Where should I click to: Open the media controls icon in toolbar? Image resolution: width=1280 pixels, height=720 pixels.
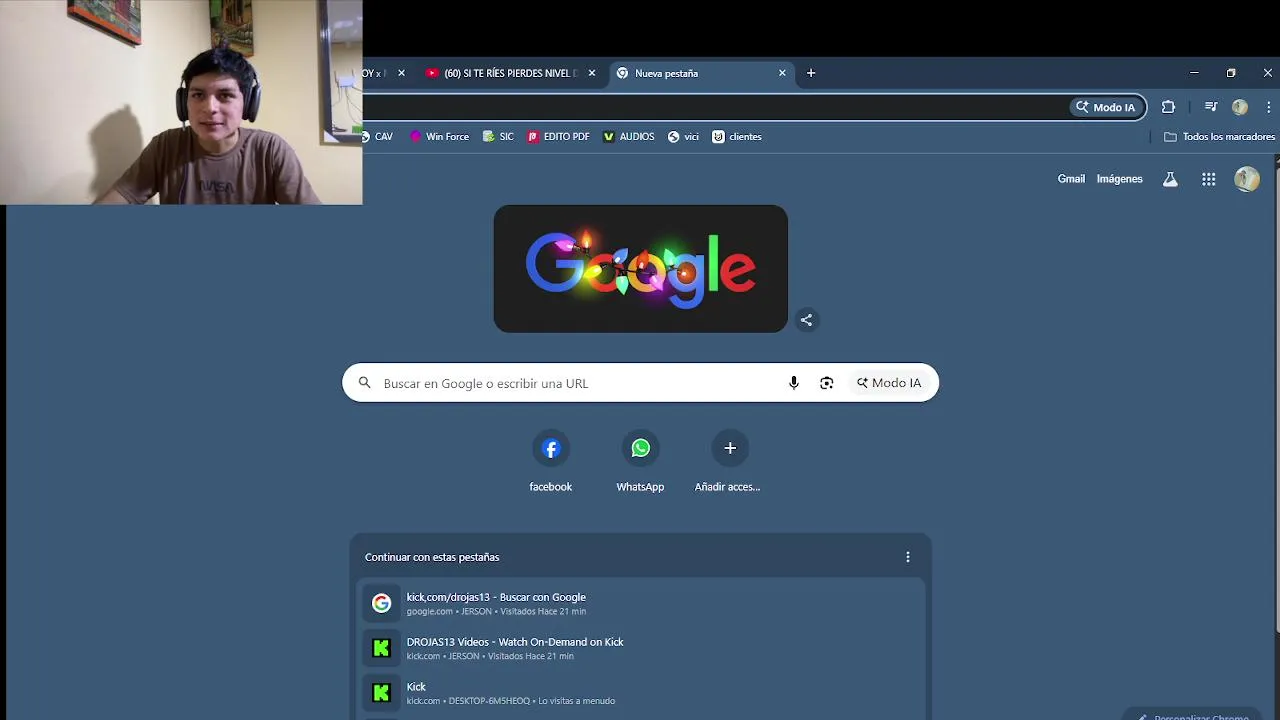click(x=1211, y=107)
